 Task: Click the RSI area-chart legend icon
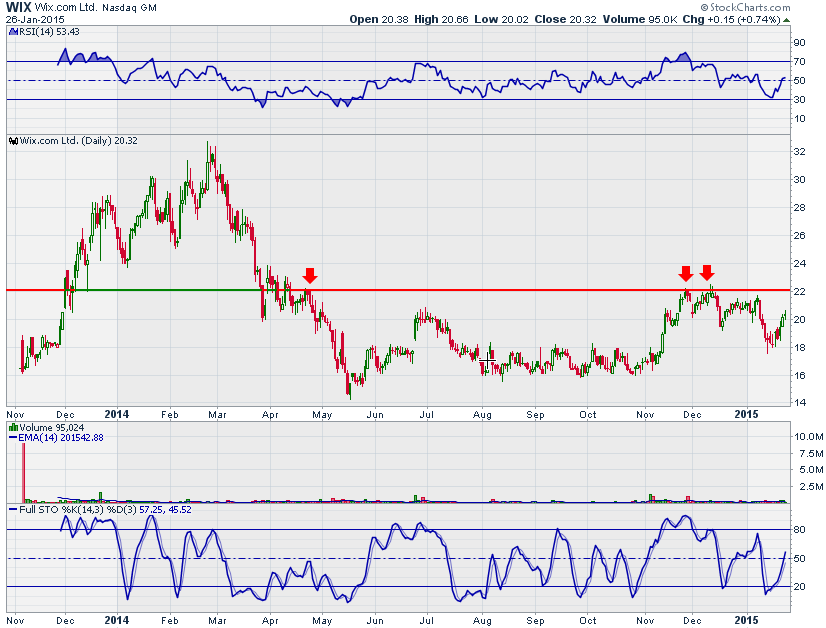pos(13,32)
